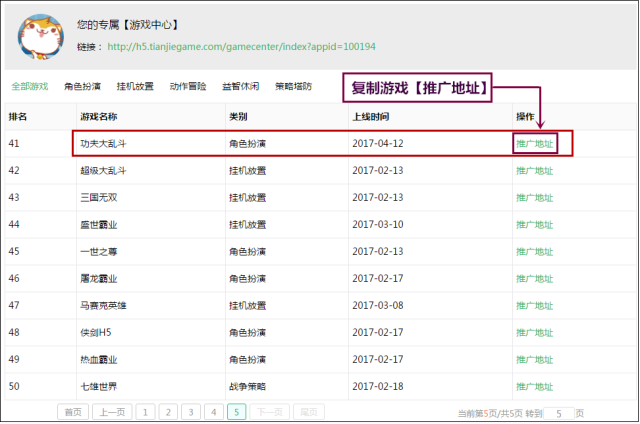Screen dimensions: 640x424
Task: Jump to page 2
Action: pos(168,412)
